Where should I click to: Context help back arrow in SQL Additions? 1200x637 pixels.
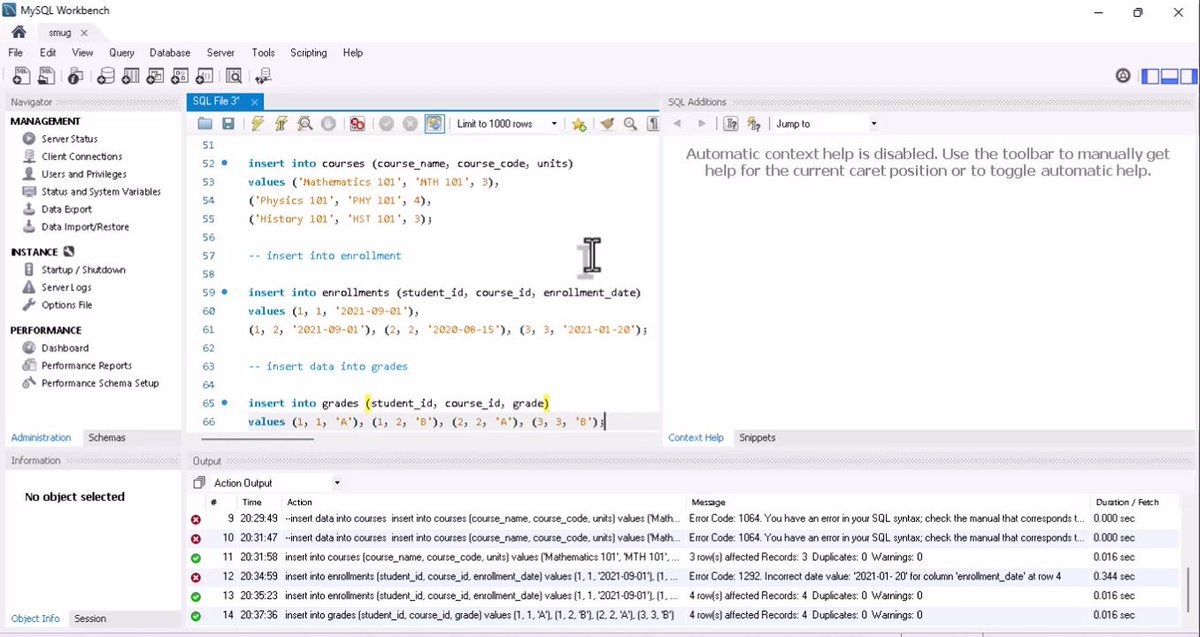coord(678,124)
